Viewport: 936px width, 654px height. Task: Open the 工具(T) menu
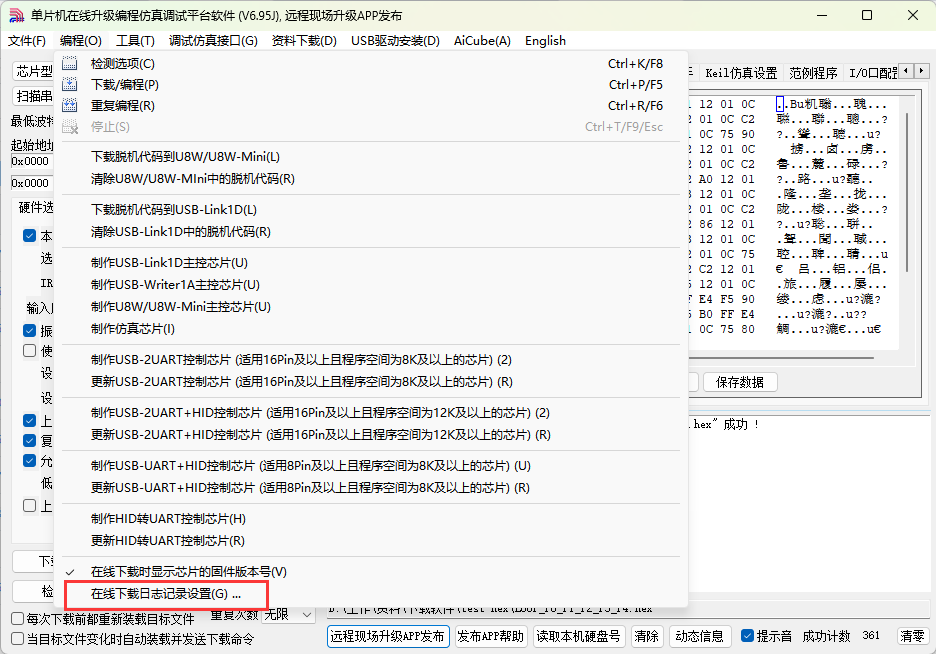click(135, 41)
